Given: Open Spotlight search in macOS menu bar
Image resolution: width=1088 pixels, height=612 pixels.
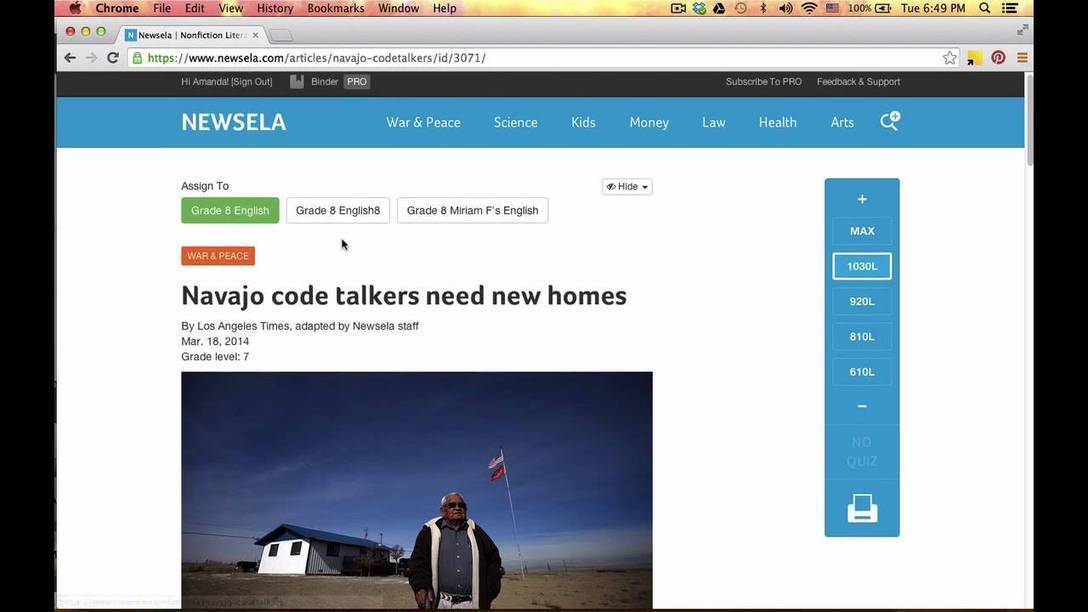Looking at the screenshot, I should tap(984, 8).
